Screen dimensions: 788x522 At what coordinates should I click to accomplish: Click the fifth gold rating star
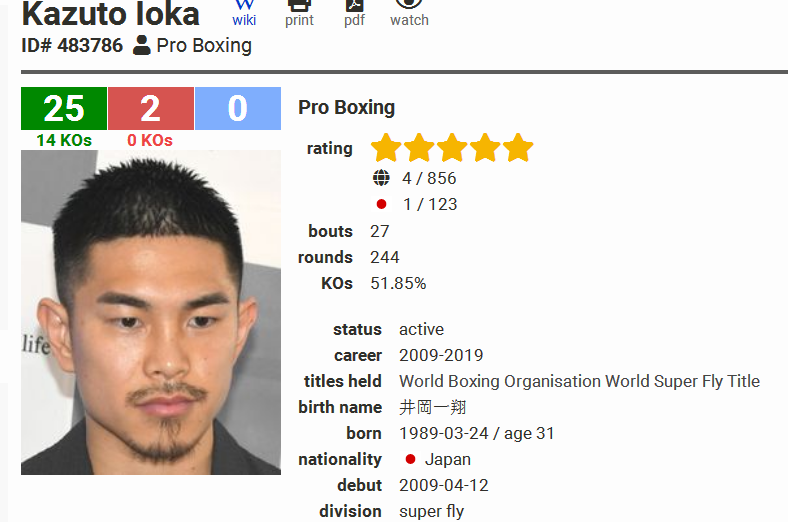(518, 148)
